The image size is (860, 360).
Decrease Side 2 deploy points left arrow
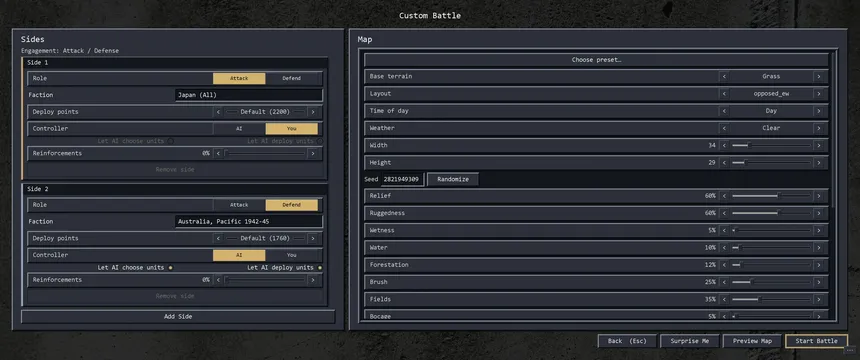click(218, 239)
